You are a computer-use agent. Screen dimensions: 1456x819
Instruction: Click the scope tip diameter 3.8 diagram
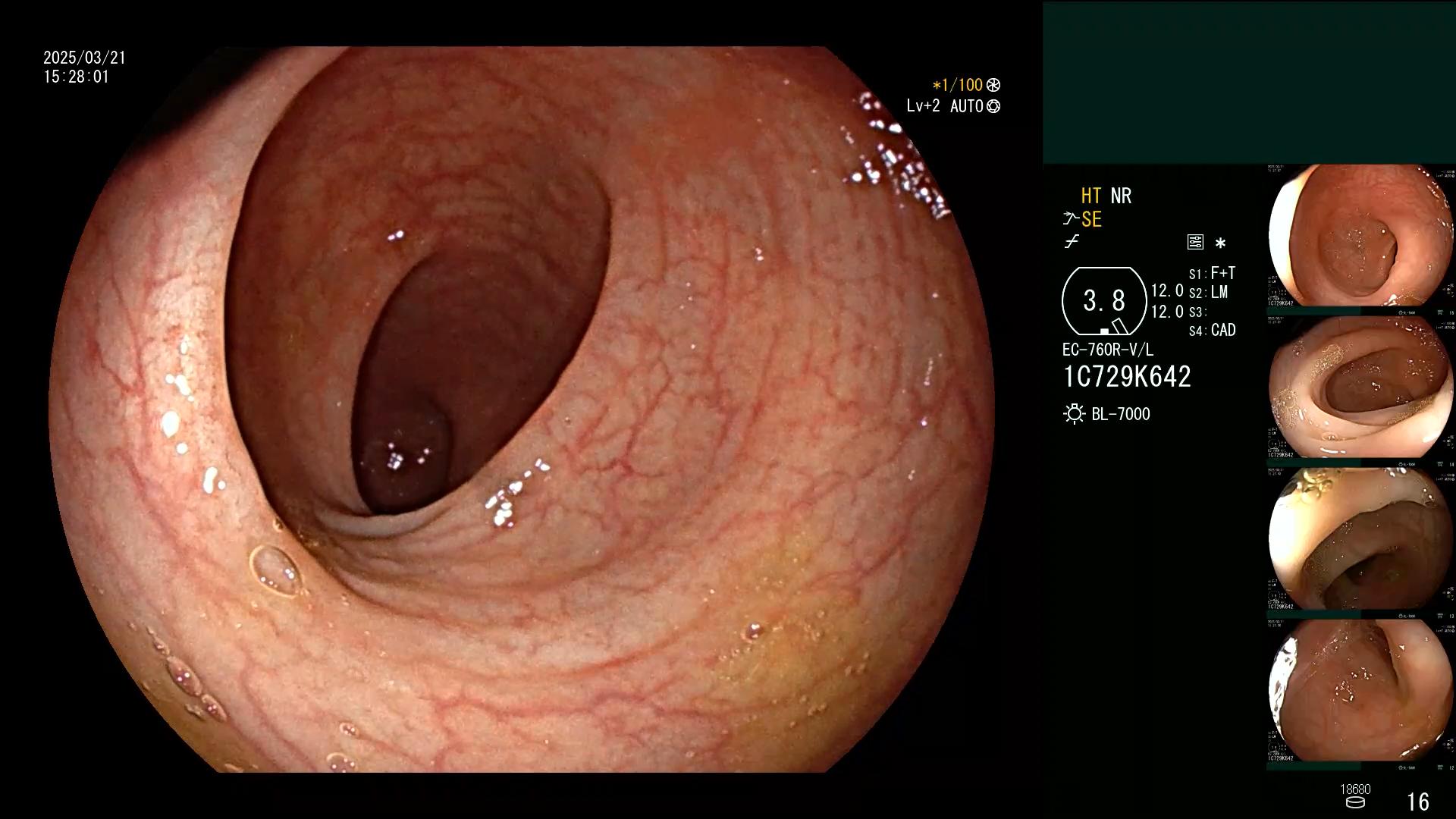click(x=1104, y=301)
